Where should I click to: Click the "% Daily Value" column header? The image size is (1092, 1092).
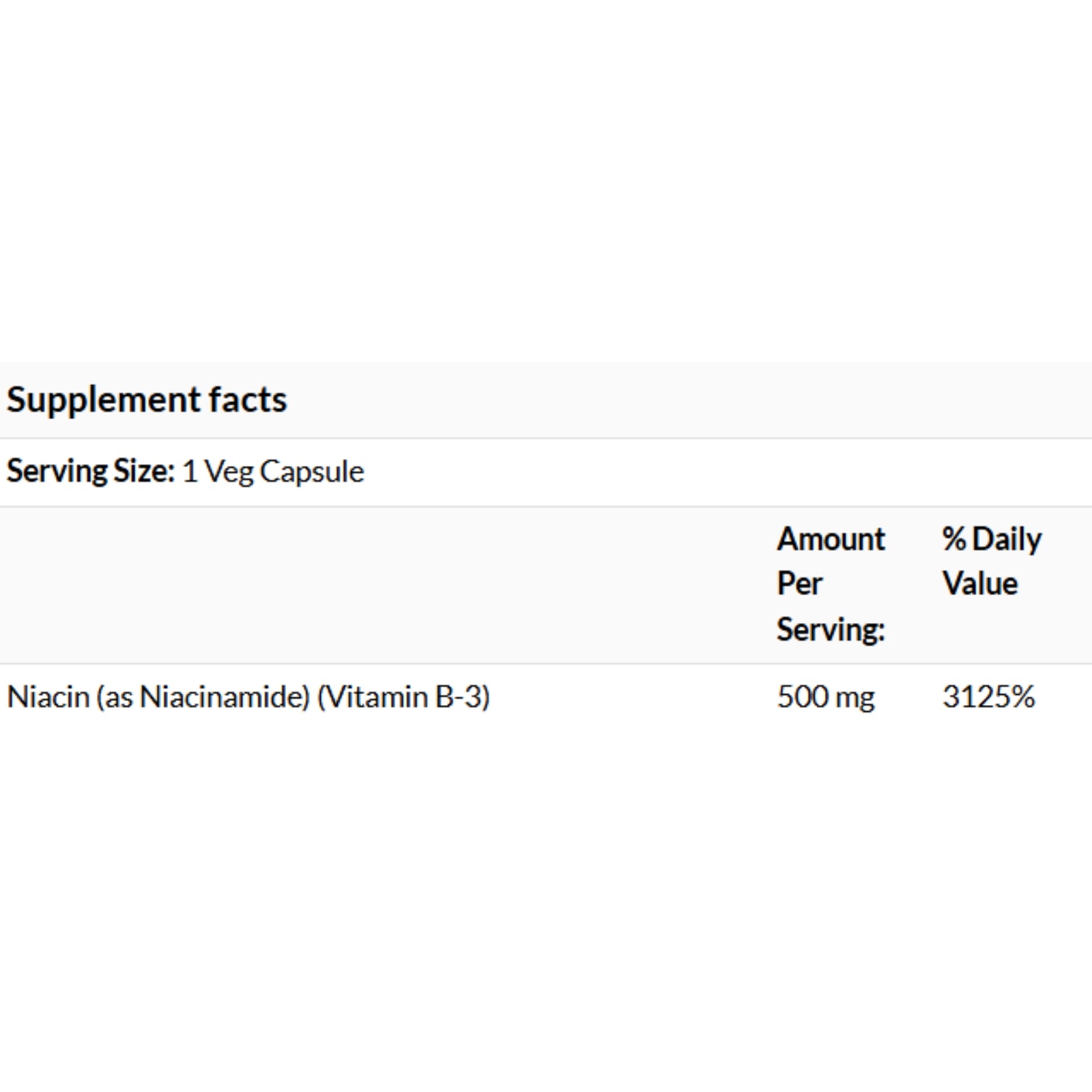[x=992, y=562]
